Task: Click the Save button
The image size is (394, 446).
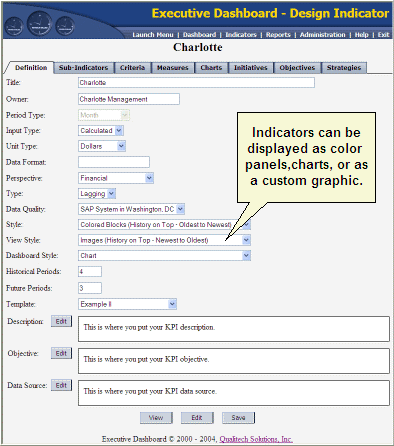Action: coord(238,418)
